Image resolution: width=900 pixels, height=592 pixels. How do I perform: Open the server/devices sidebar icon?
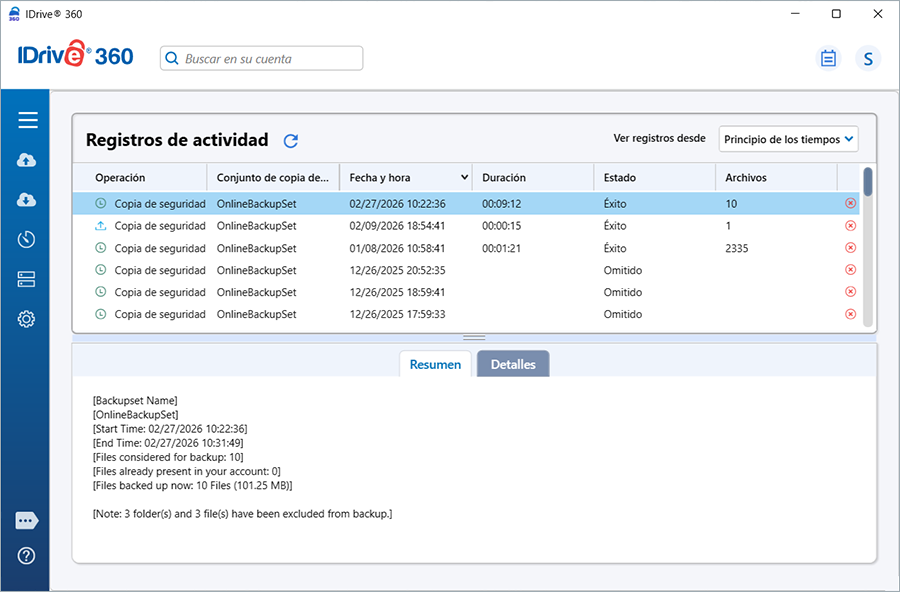pos(27,280)
